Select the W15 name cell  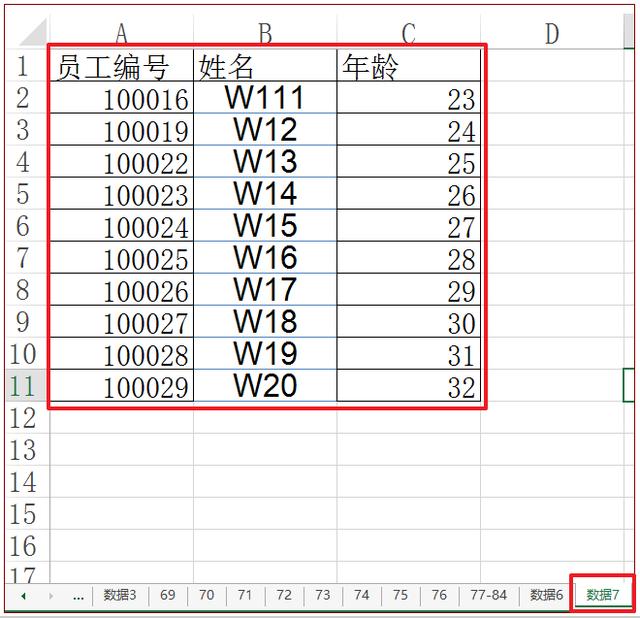[x=265, y=226]
